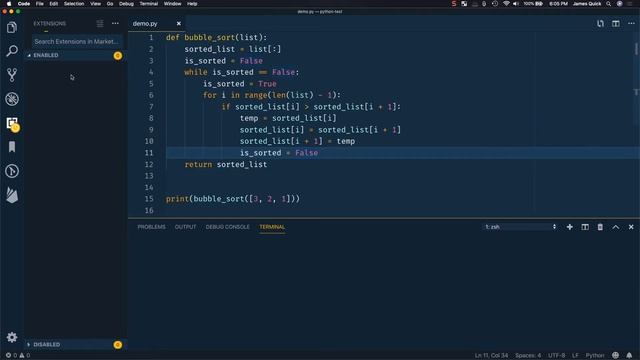640x360 pixels.
Task: Click the clock-shaped activity bar icon
Action: pyautogui.click(x=12, y=171)
